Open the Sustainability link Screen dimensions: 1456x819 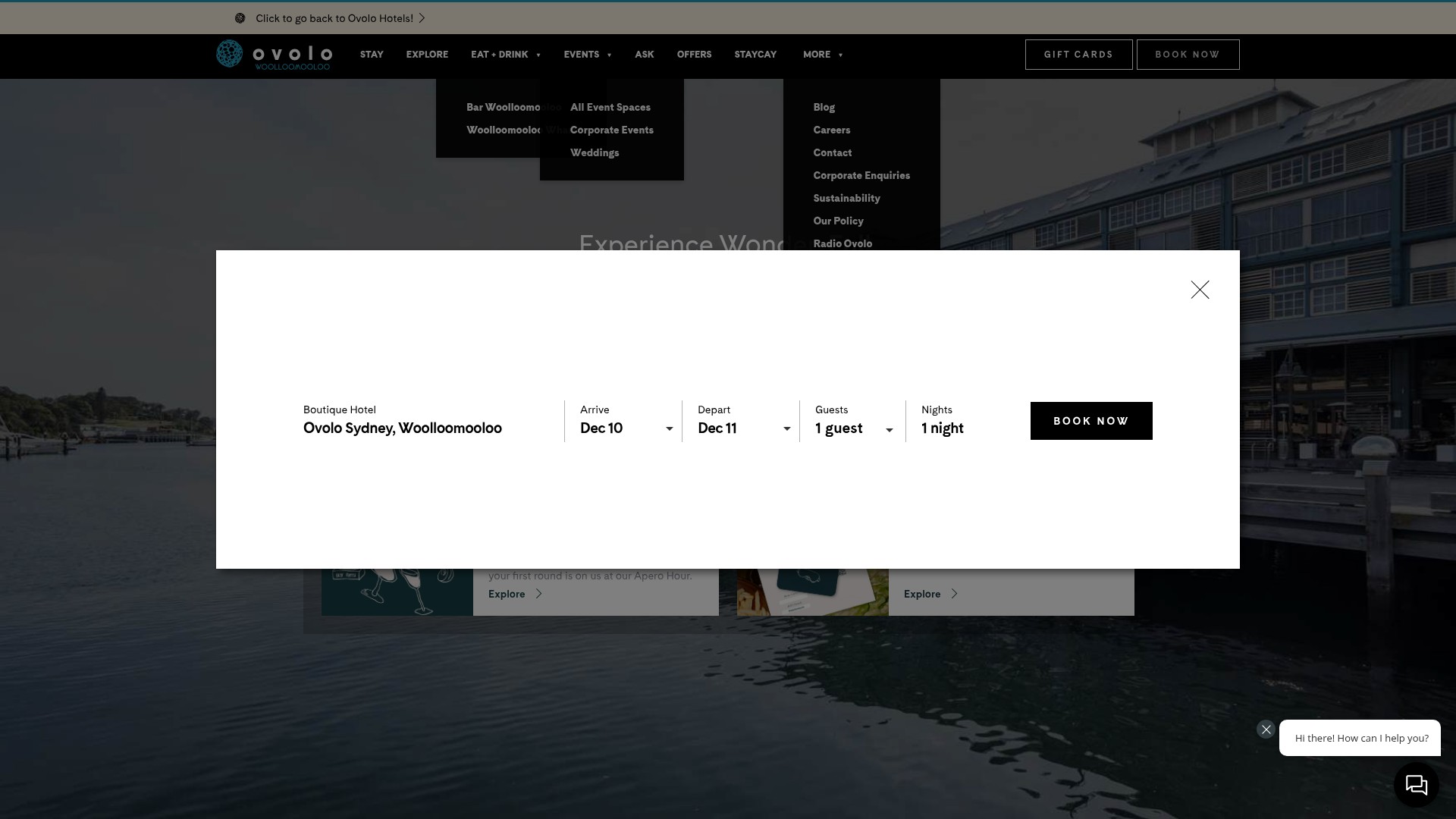coord(847,199)
